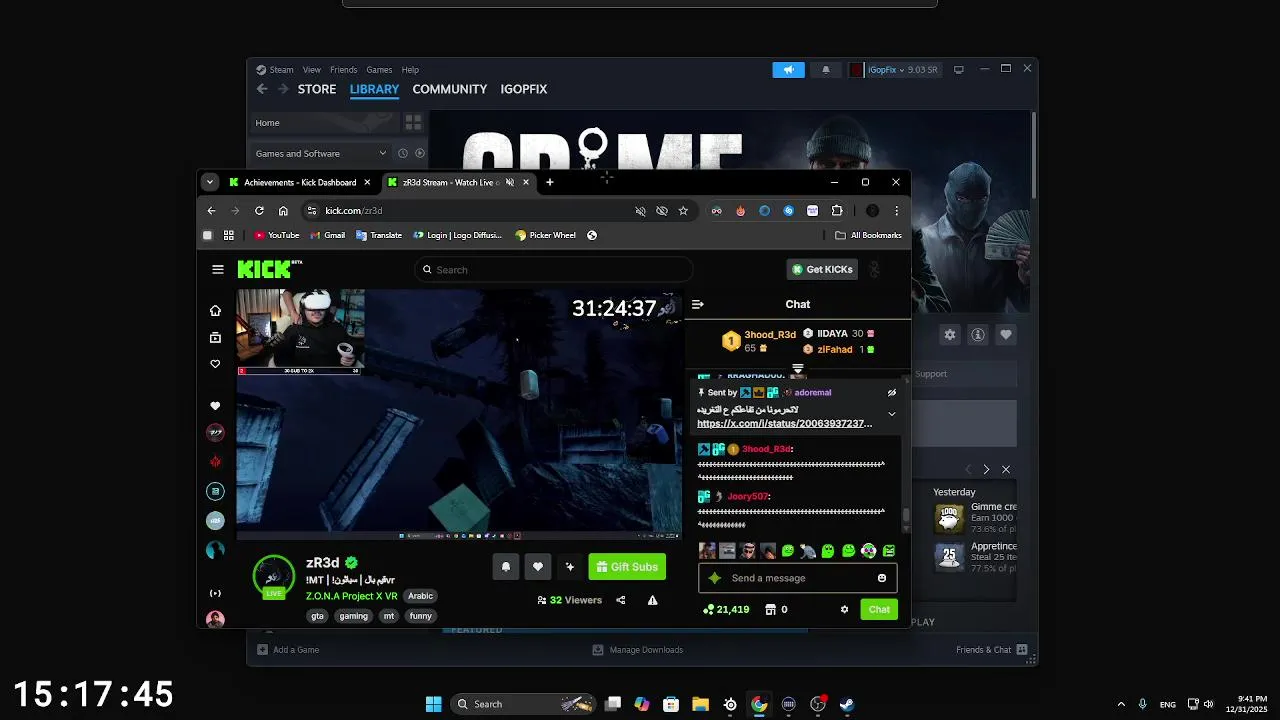Toggle Steam library collections grid view
The image size is (1280, 720).
tap(413, 122)
